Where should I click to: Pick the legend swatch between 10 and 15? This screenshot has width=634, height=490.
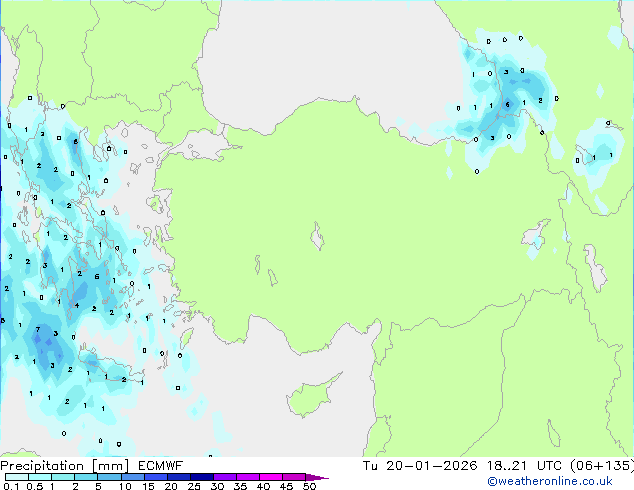133,477
